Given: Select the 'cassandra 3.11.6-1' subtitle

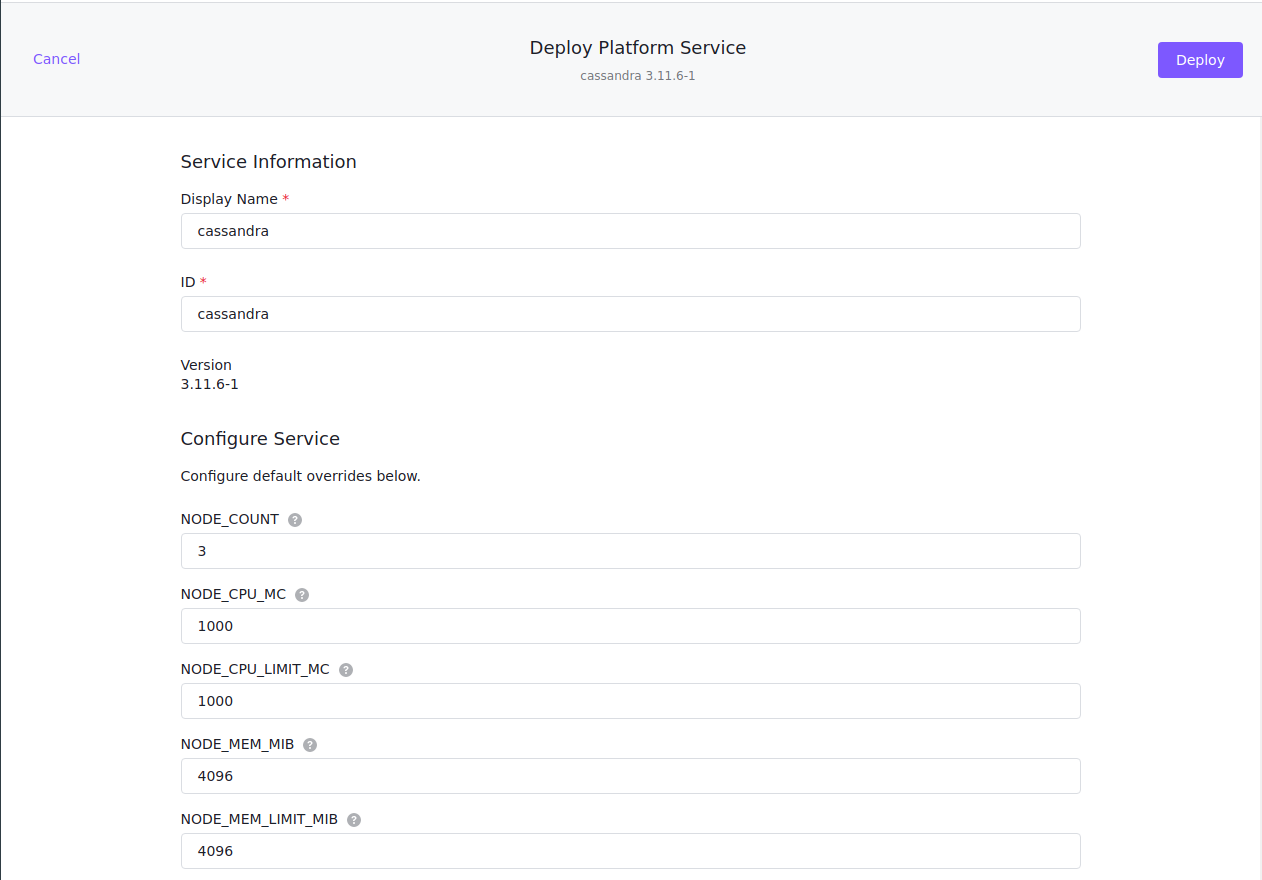Looking at the screenshot, I should (638, 76).
